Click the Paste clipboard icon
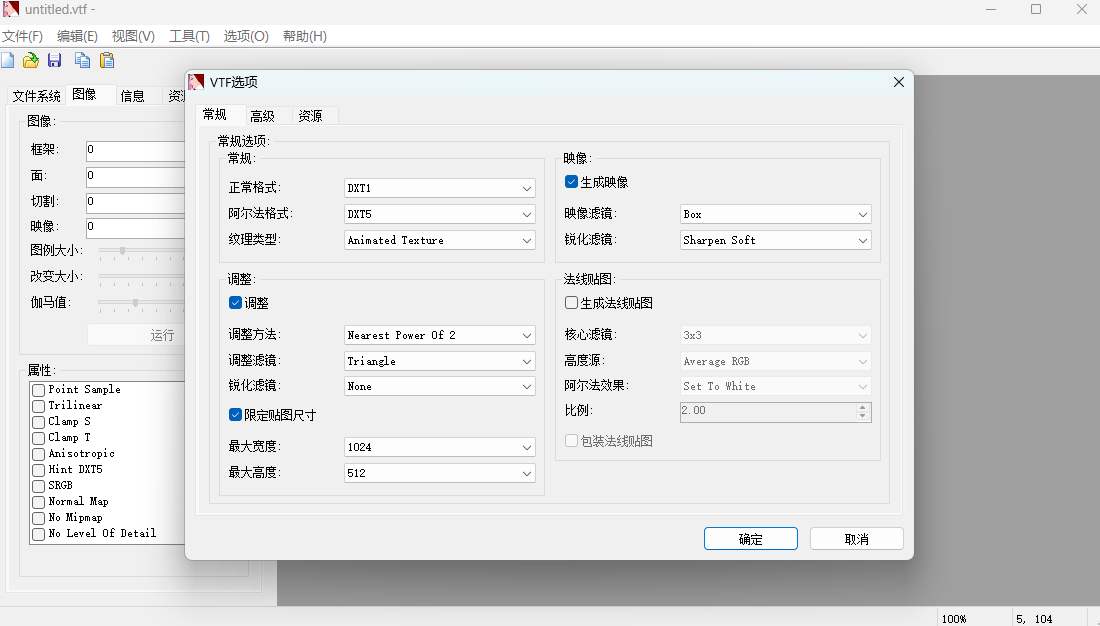This screenshot has width=1100, height=626. point(107,61)
